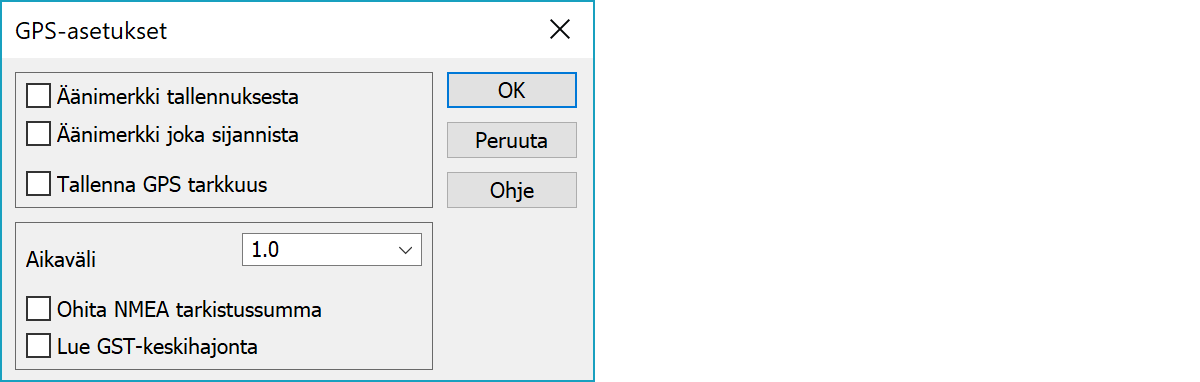This screenshot has width=1200, height=382.
Task: Close the GPS-asetukset dialog with X
Action: point(560,29)
